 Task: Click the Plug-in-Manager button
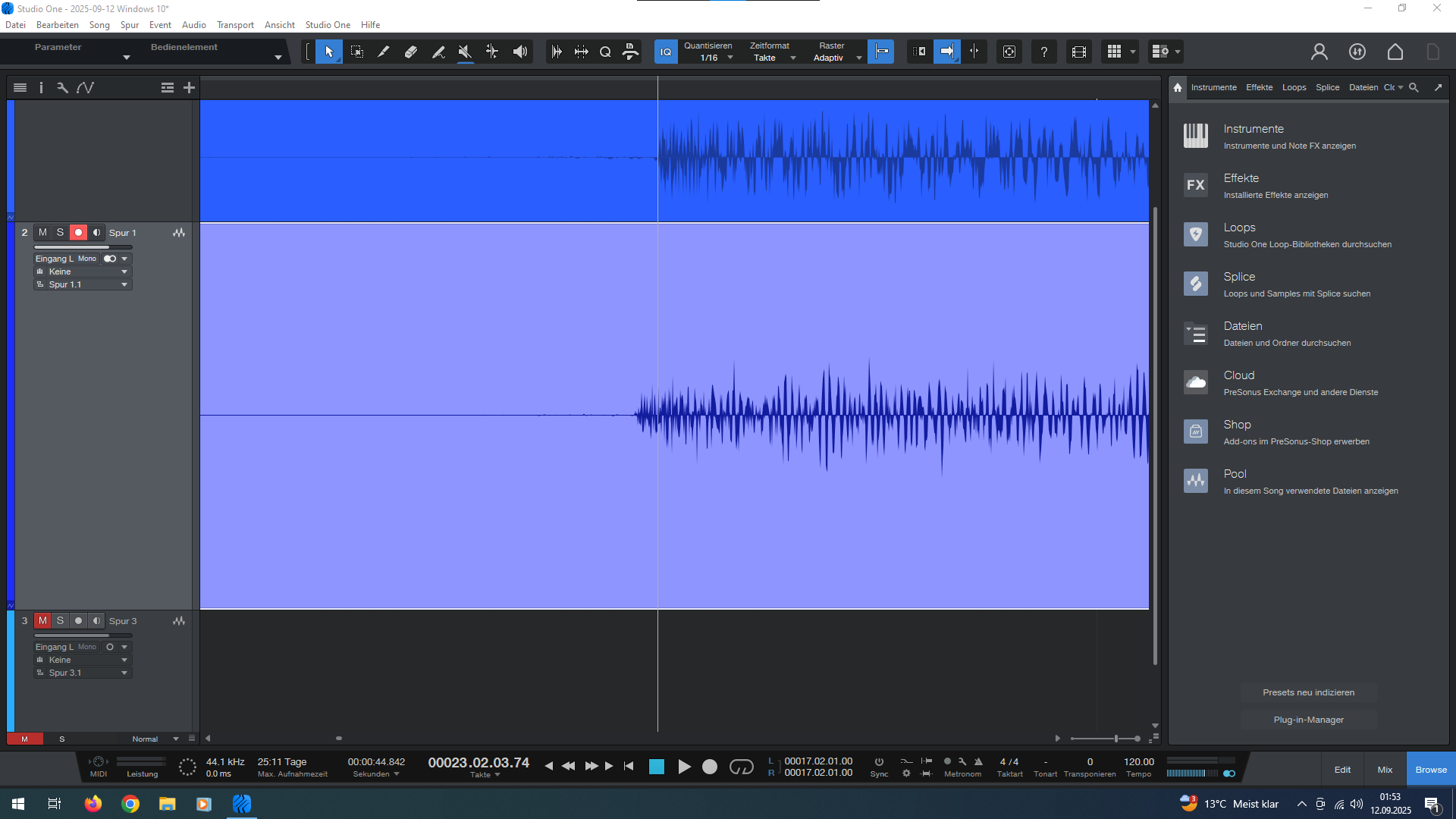click(1308, 720)
